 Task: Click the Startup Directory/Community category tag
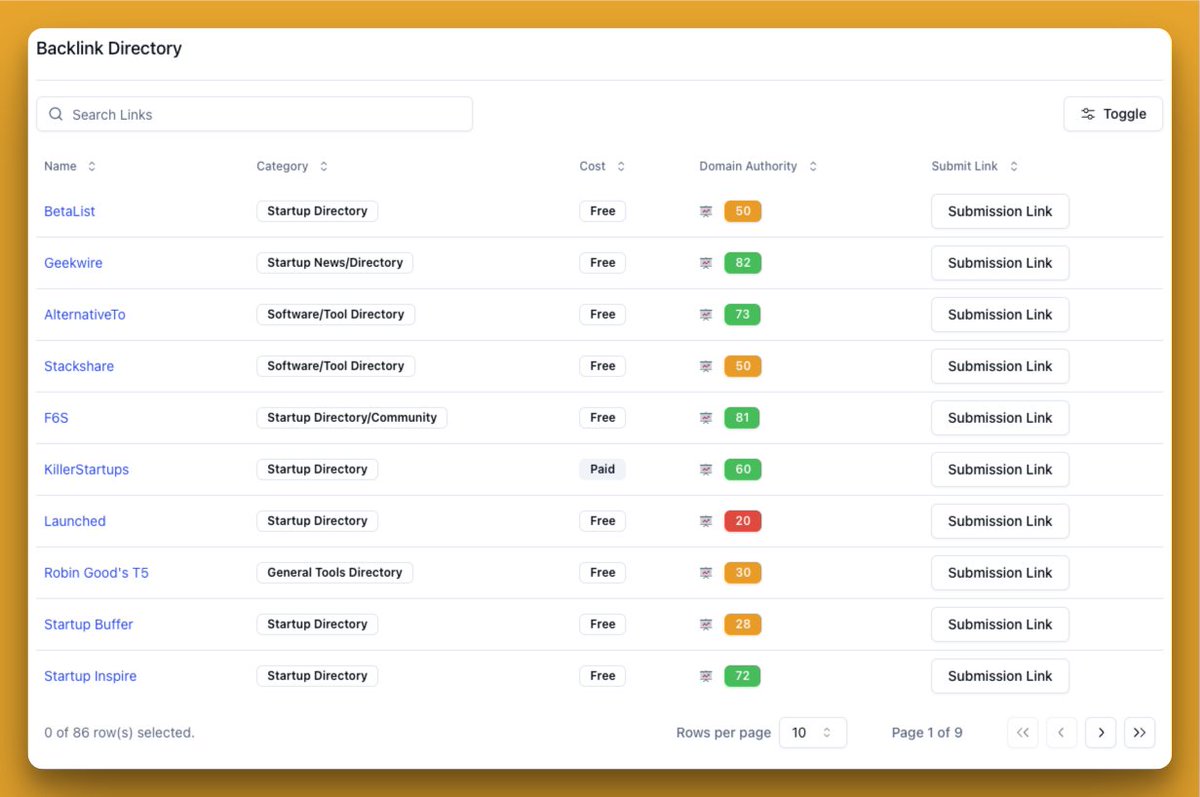click(x=352, y=418)
